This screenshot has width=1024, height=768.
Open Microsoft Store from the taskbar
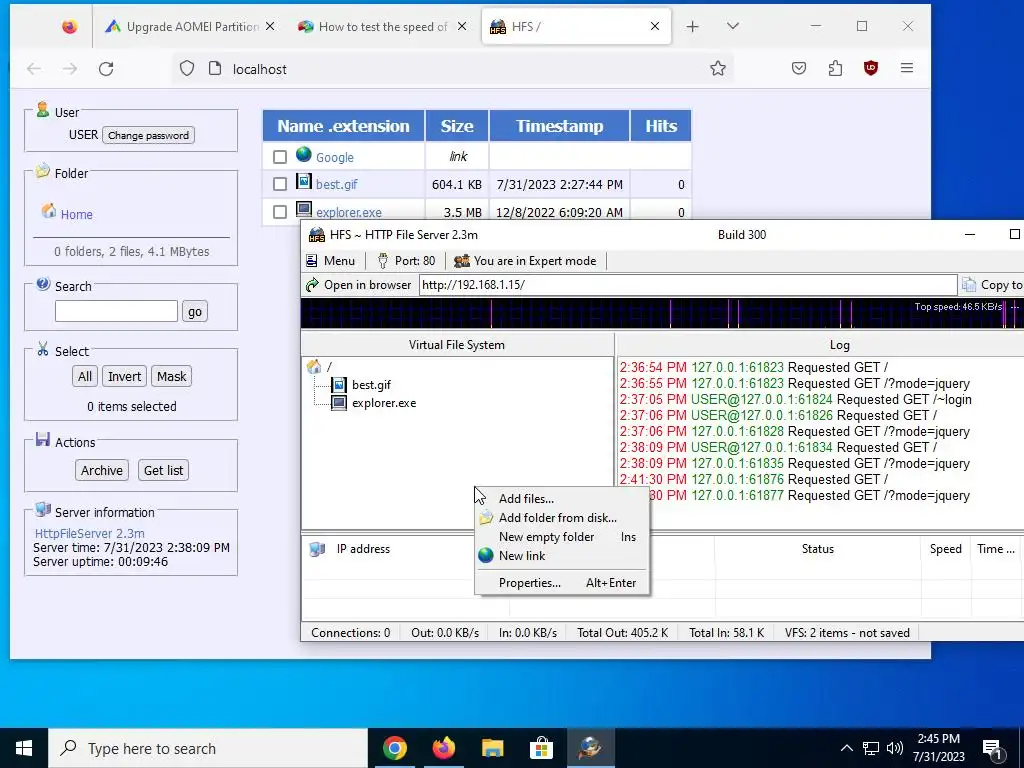(541, 748)
